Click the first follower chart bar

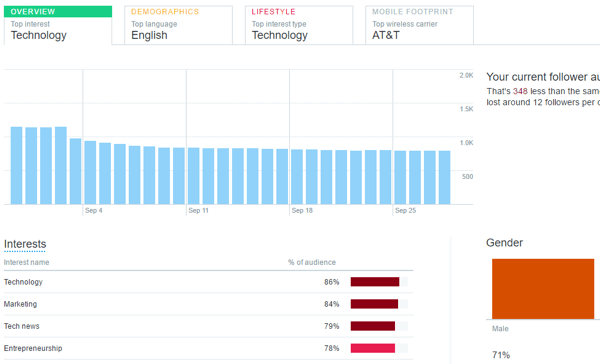(16, 165)
